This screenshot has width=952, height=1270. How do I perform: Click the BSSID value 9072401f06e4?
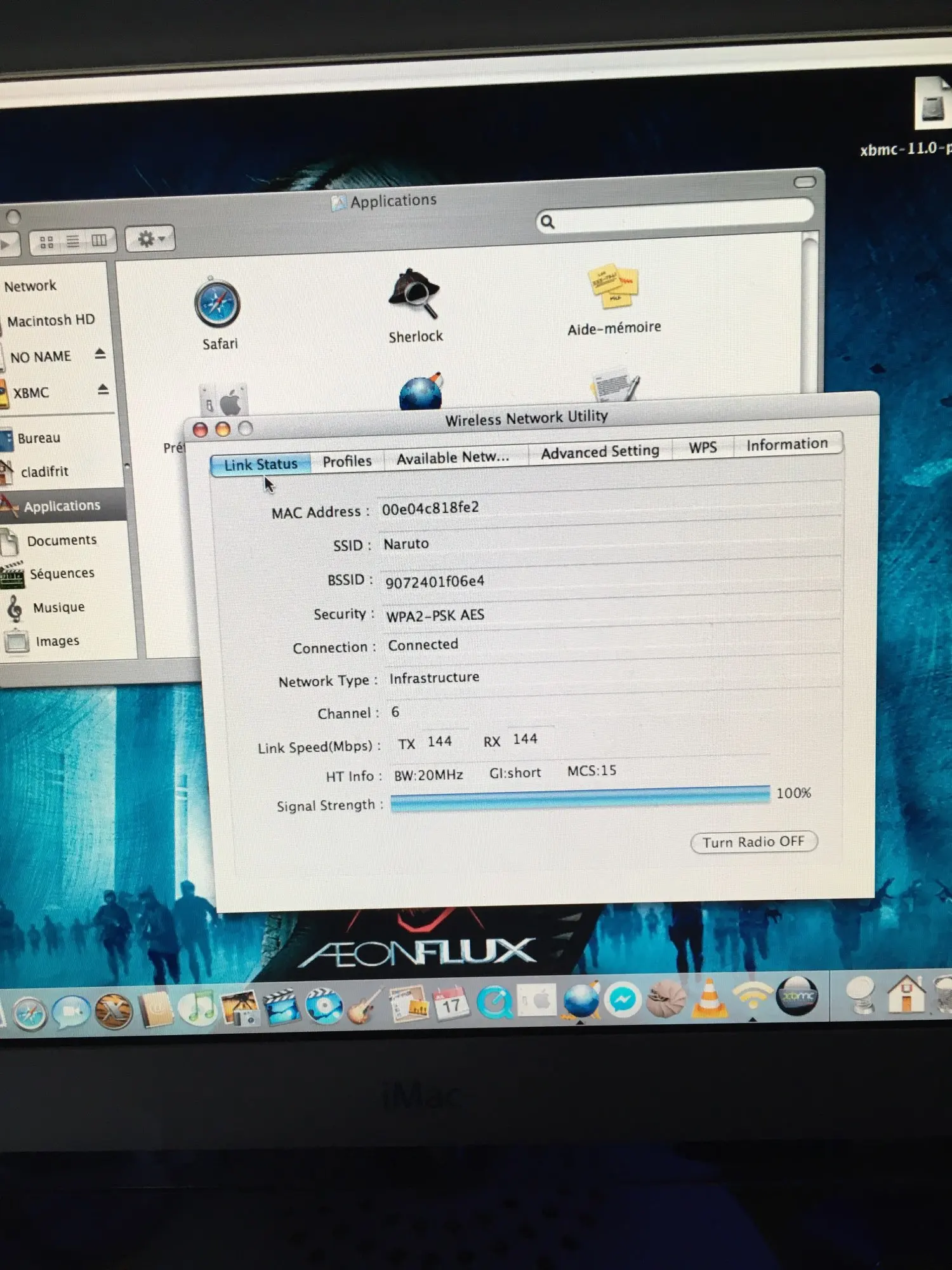(x=435, y=581)
